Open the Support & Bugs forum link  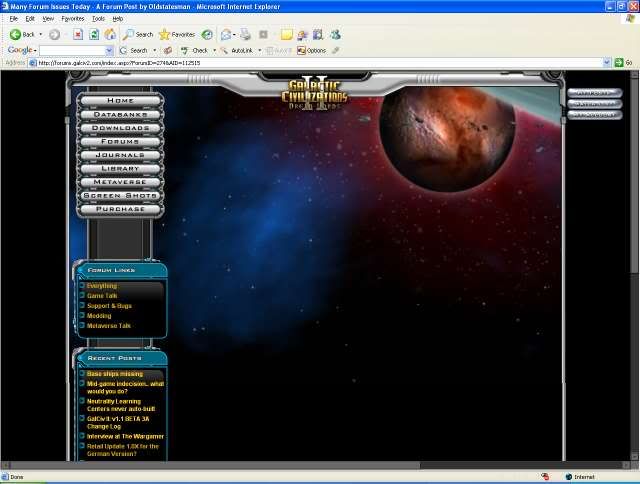tap(109, 306)
